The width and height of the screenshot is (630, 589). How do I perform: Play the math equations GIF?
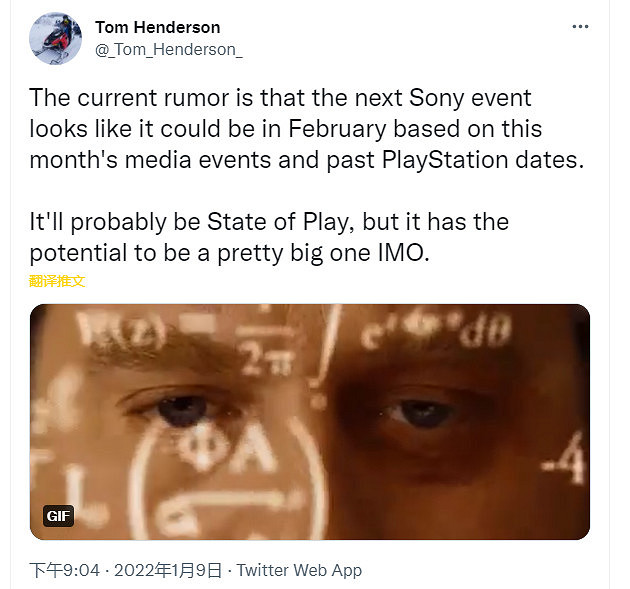(x=310, y=422)
